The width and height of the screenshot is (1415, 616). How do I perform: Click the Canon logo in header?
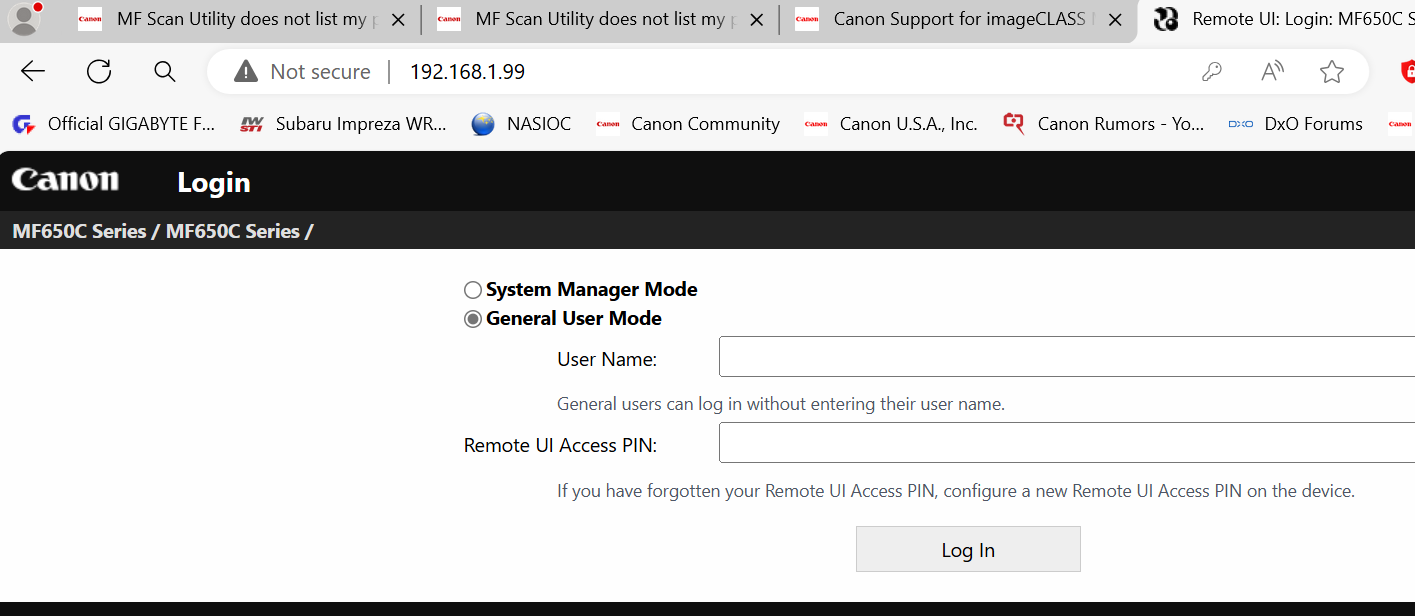[65, 180]
